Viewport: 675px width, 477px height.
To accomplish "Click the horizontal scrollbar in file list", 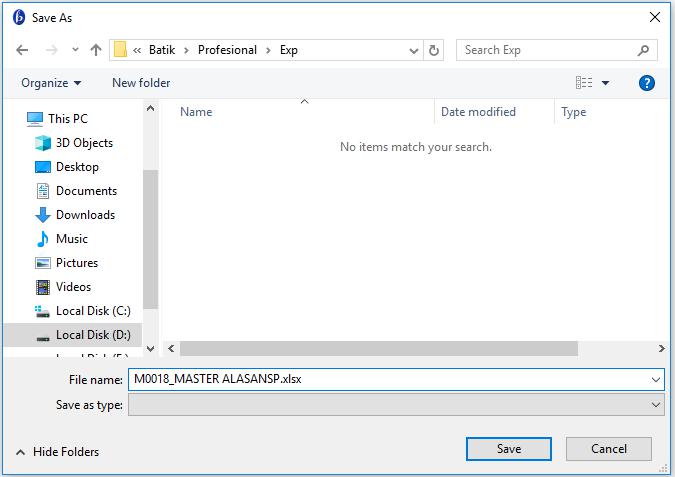I will pos(379,349).
